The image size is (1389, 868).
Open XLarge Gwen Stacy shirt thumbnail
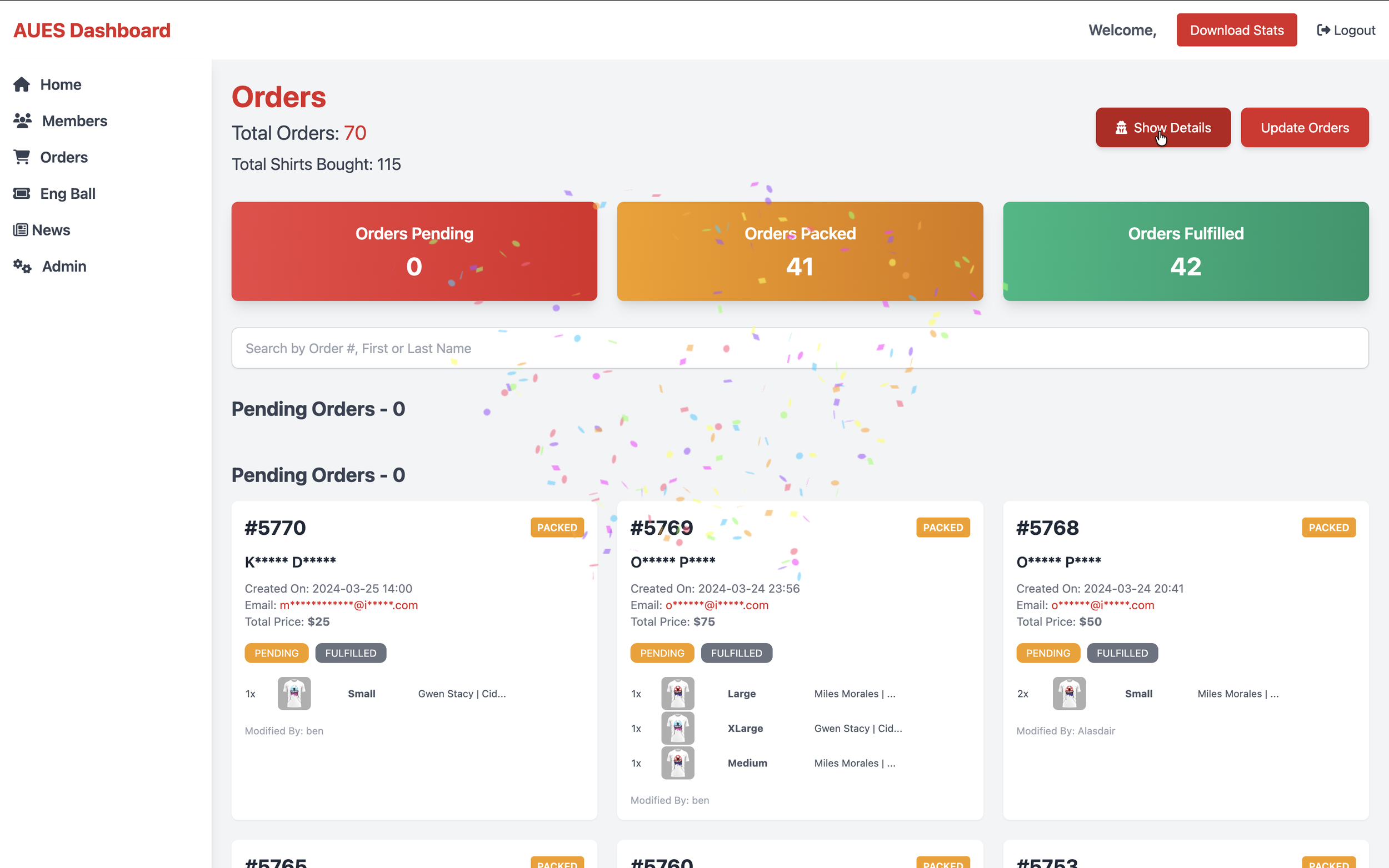[x=678, y=728]
